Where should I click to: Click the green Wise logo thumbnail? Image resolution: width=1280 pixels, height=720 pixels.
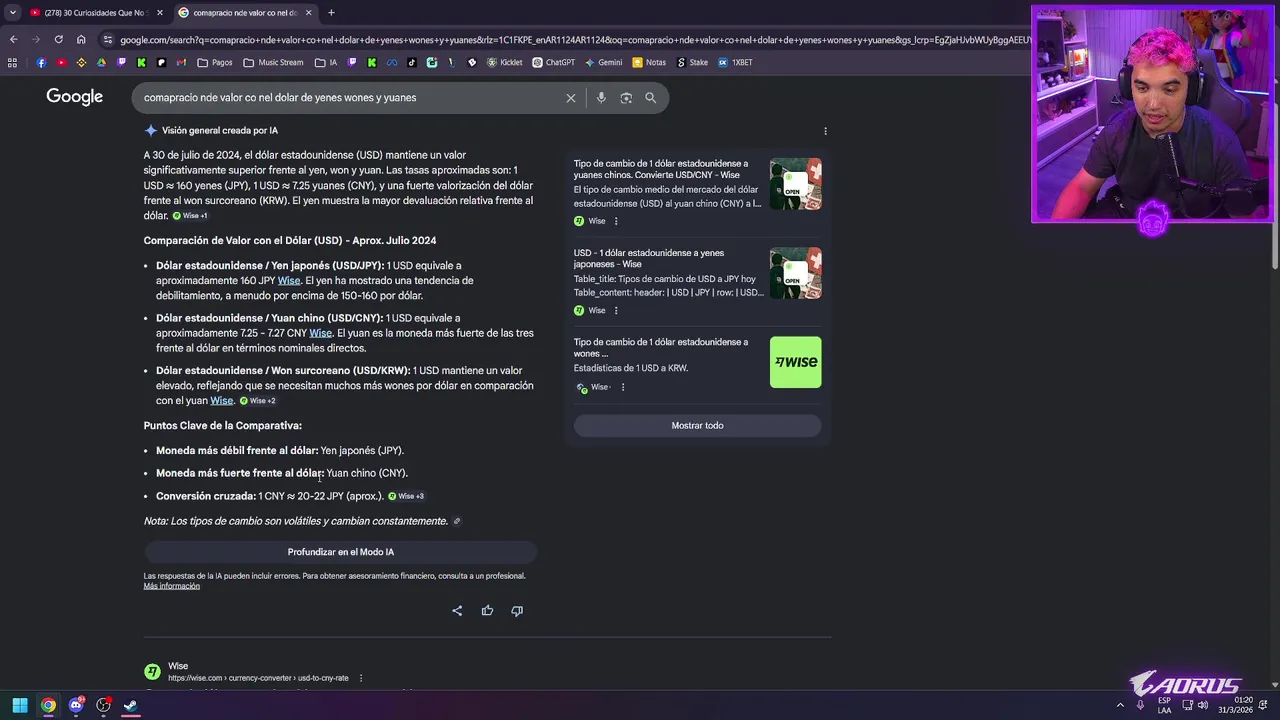click(x=796, y=362)
